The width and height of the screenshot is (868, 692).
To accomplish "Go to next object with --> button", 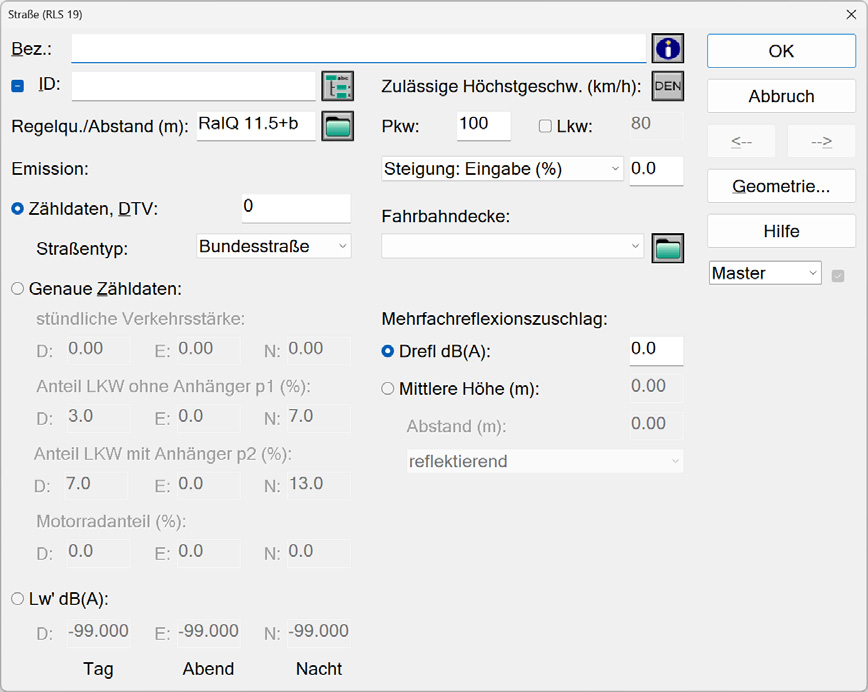I will [822, 141].
